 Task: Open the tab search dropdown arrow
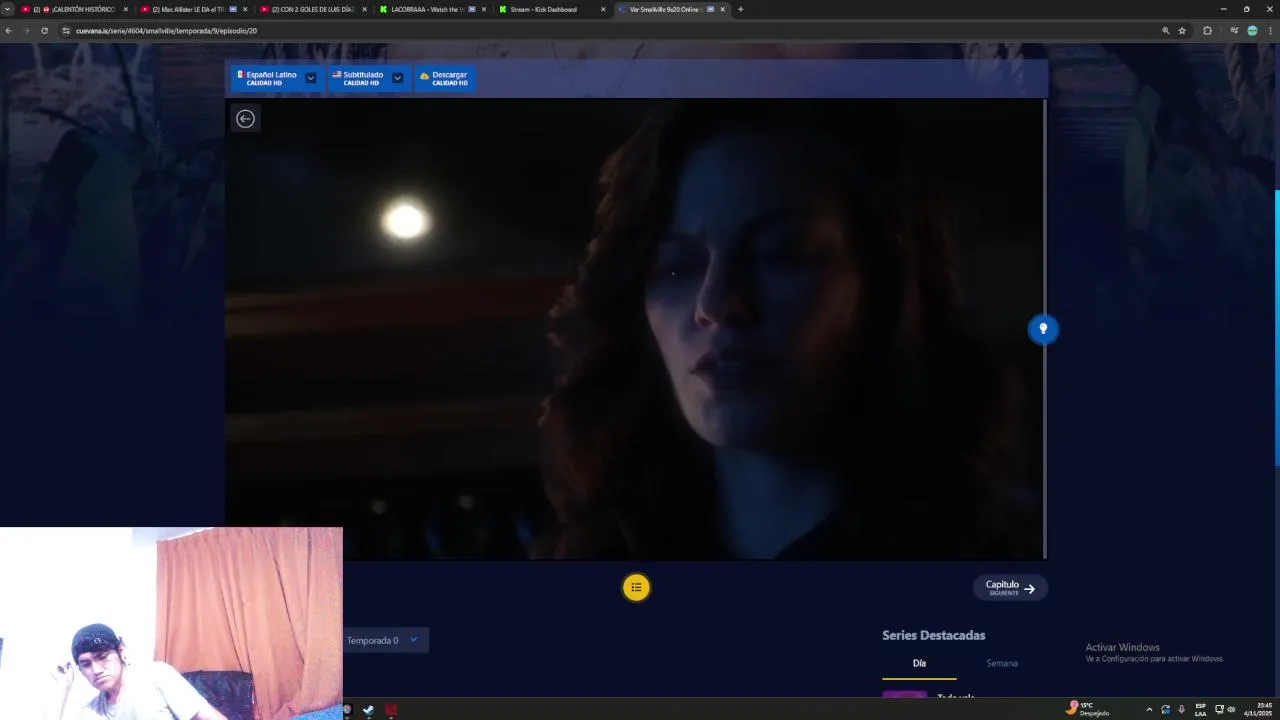pos(7,9)
